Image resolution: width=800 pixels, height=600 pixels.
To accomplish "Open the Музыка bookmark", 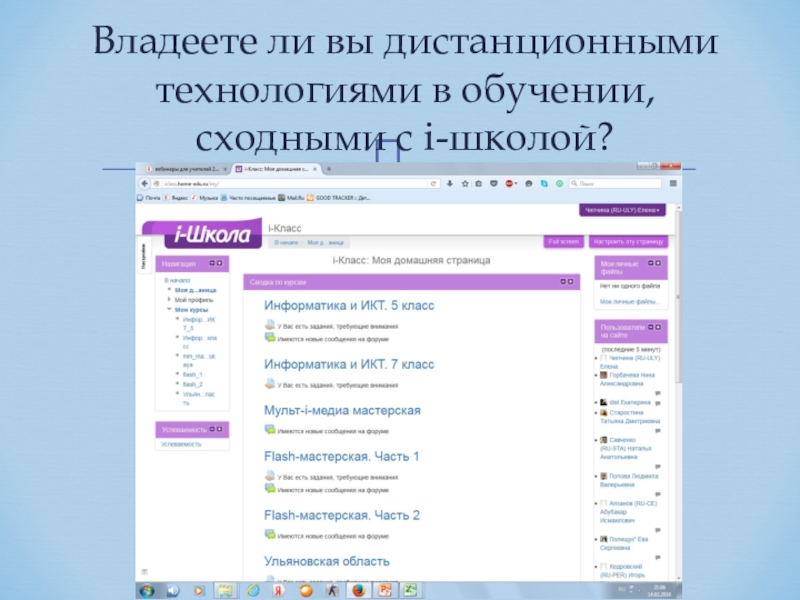I will pyautogui.click(x=204, y=198).
